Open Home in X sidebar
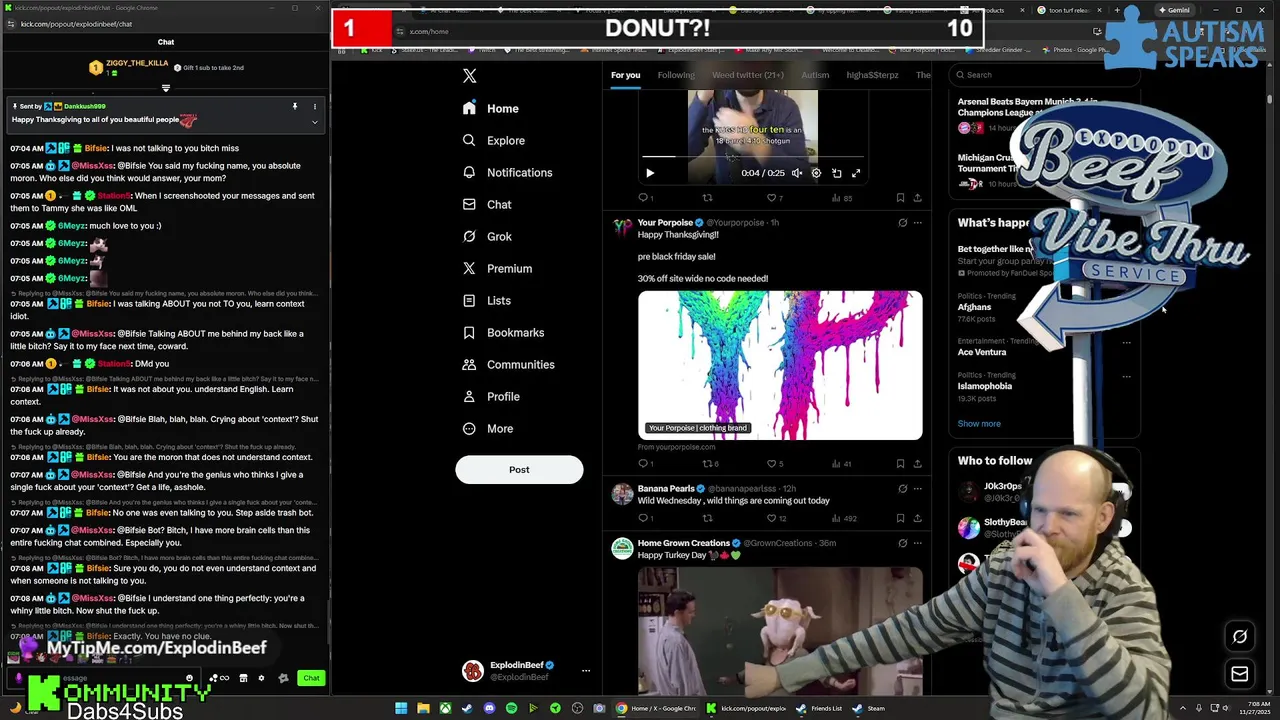 pyautogui.click(x=491, y=108)
